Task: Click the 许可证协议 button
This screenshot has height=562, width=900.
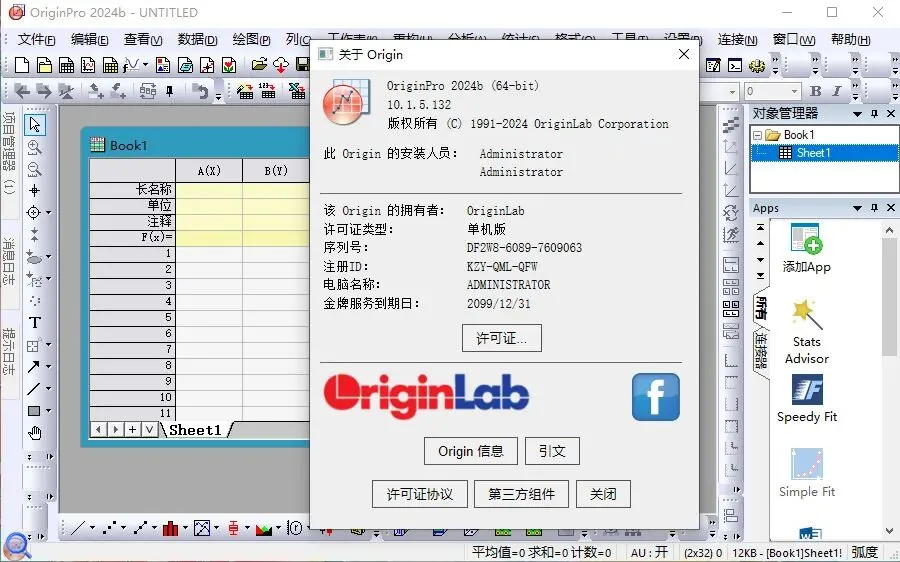Action: click(x=420, y=494)
